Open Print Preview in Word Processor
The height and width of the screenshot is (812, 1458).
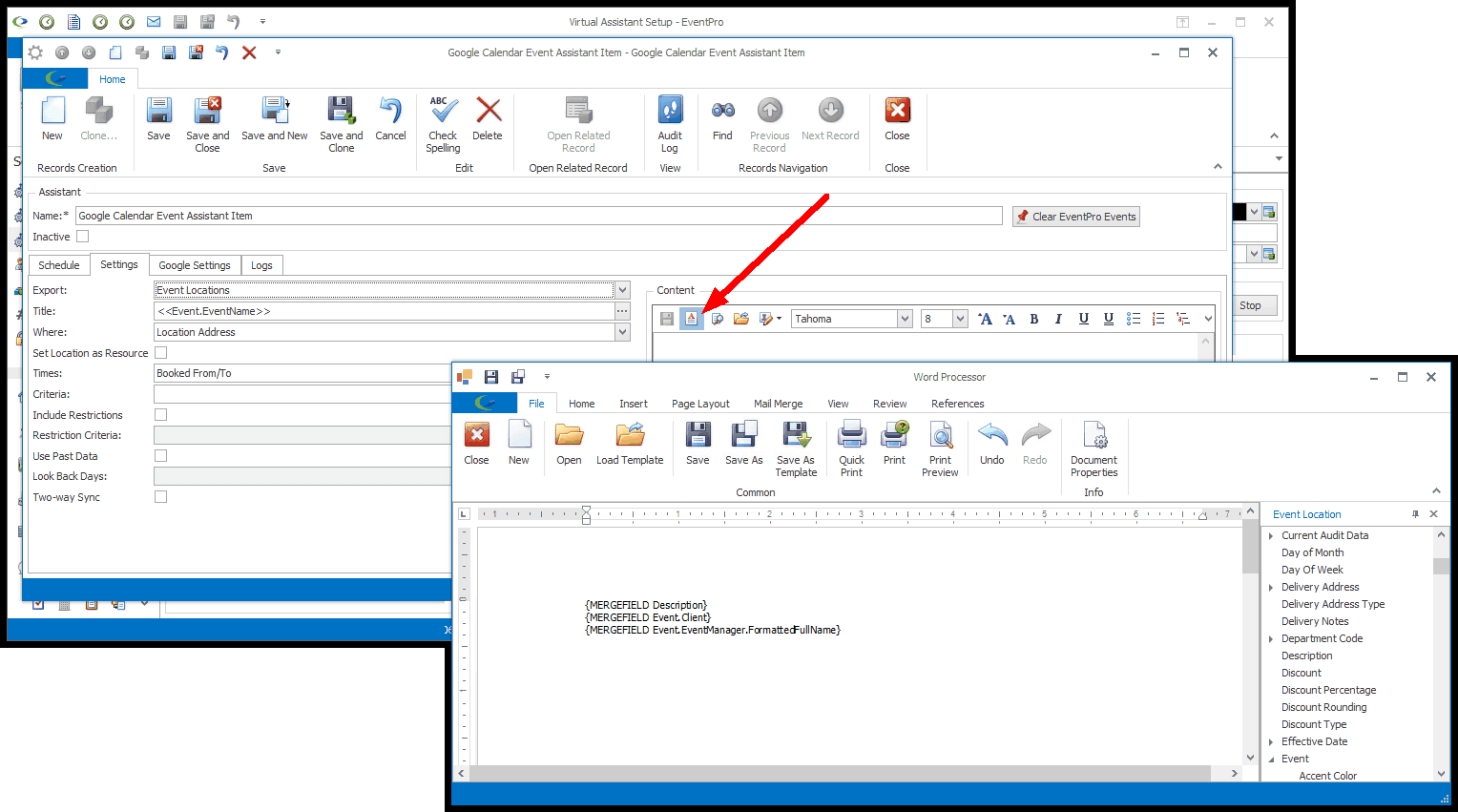940,448
